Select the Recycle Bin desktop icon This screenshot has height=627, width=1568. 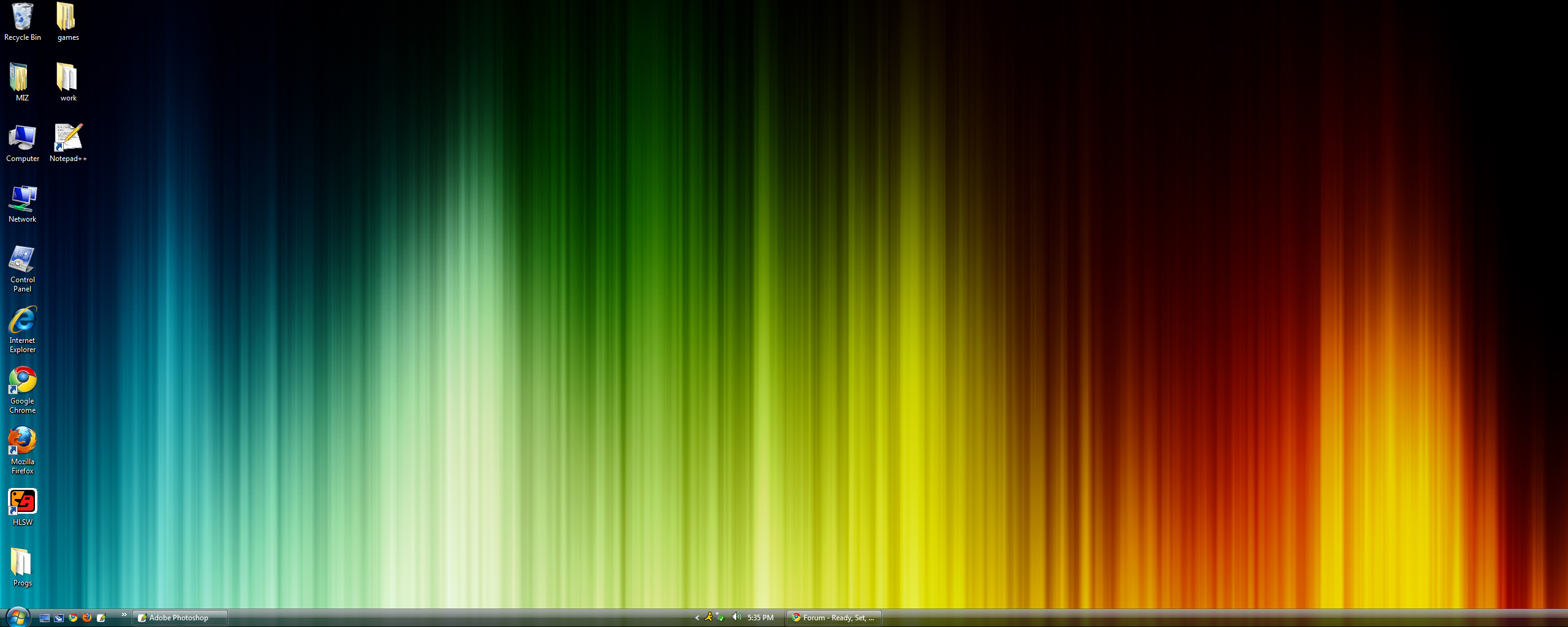(22, 21)
